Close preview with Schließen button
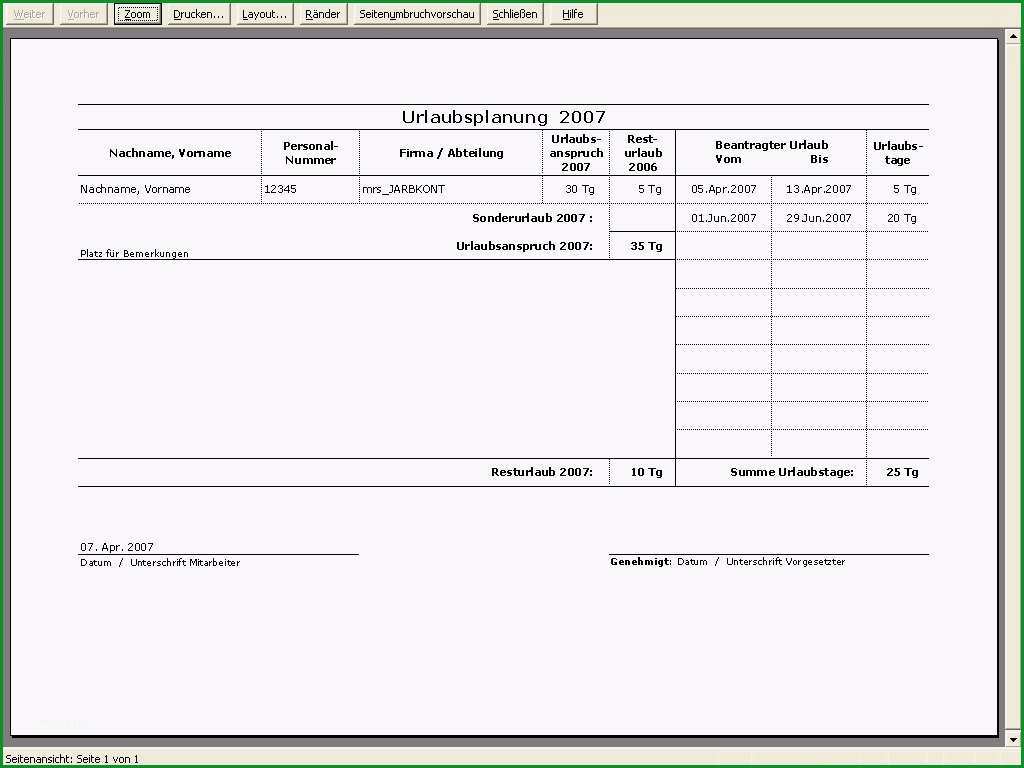The image size is (1024, 768). click(515, 14)
